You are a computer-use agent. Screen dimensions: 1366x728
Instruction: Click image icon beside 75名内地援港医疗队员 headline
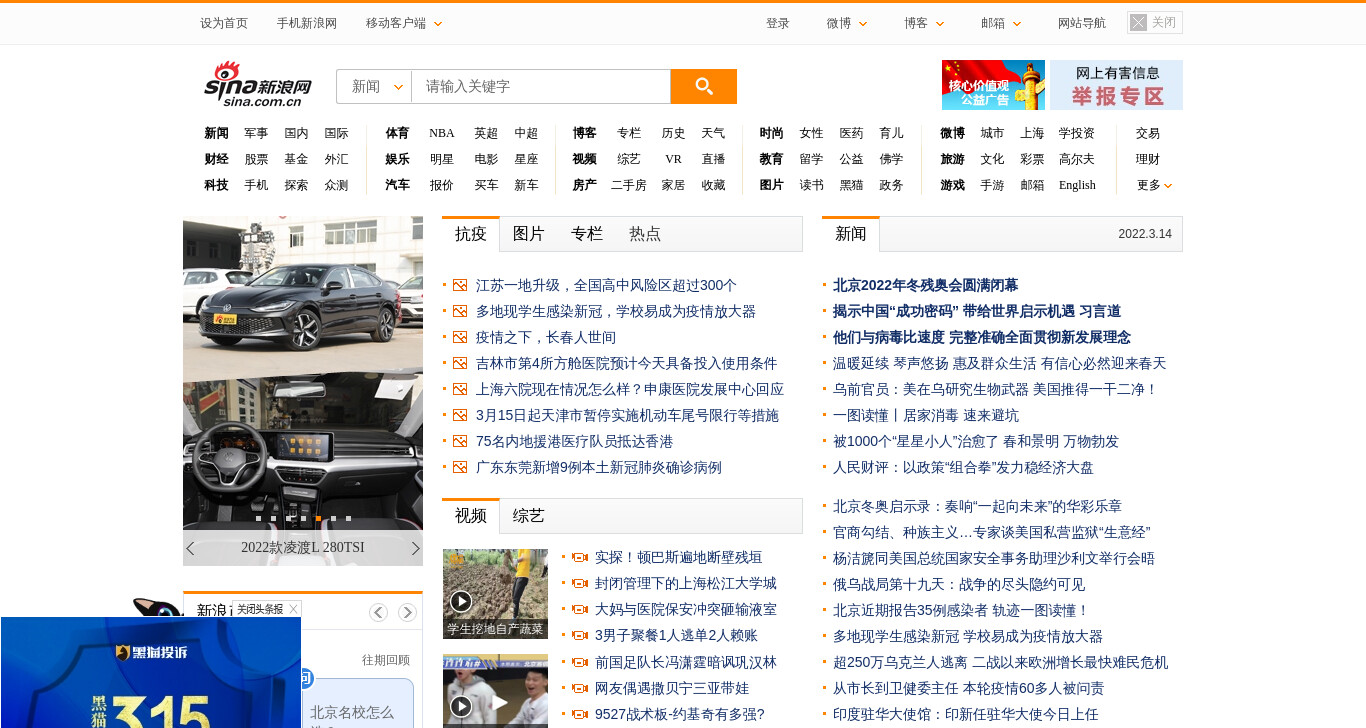pyautogui.click(x=460, y=442)
